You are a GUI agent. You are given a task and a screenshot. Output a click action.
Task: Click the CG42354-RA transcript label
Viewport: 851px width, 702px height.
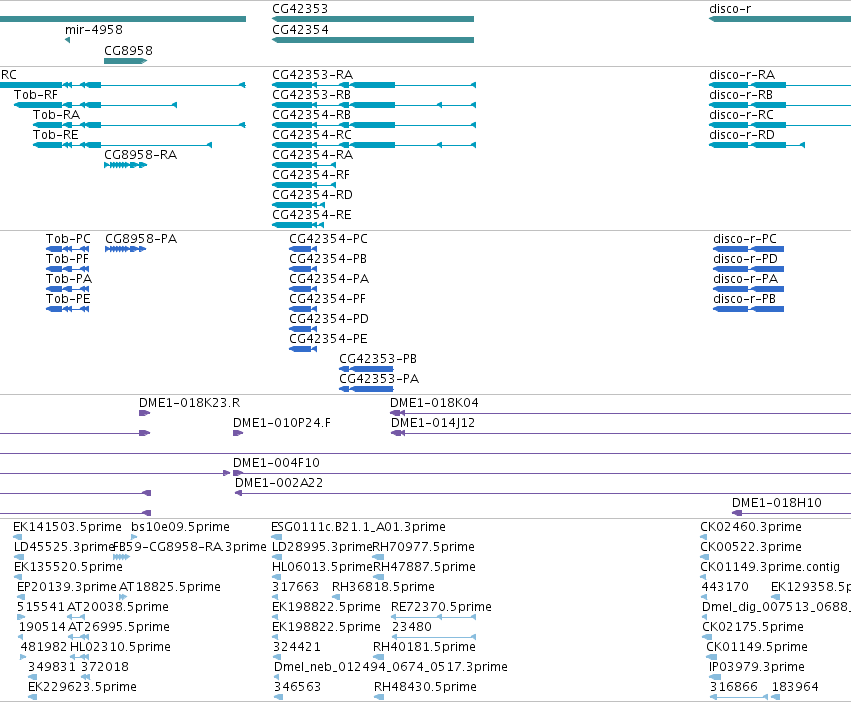[x=313, y=155]
